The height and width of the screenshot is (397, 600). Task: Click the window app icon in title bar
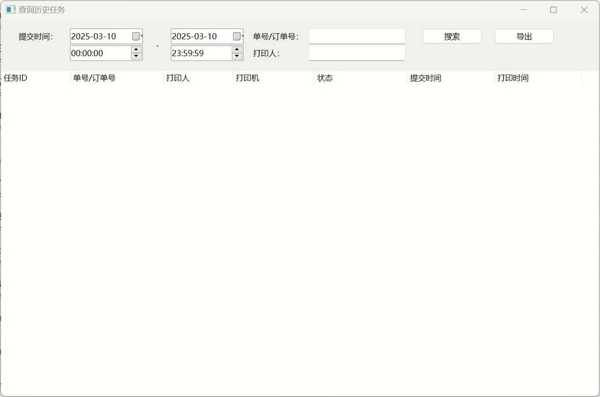pos(11,10)
